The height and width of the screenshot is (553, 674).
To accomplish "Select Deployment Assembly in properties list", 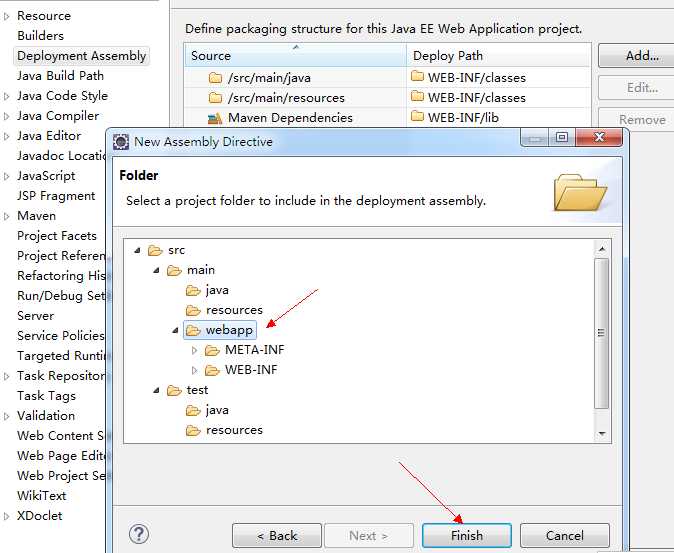I will click(82, 56).
